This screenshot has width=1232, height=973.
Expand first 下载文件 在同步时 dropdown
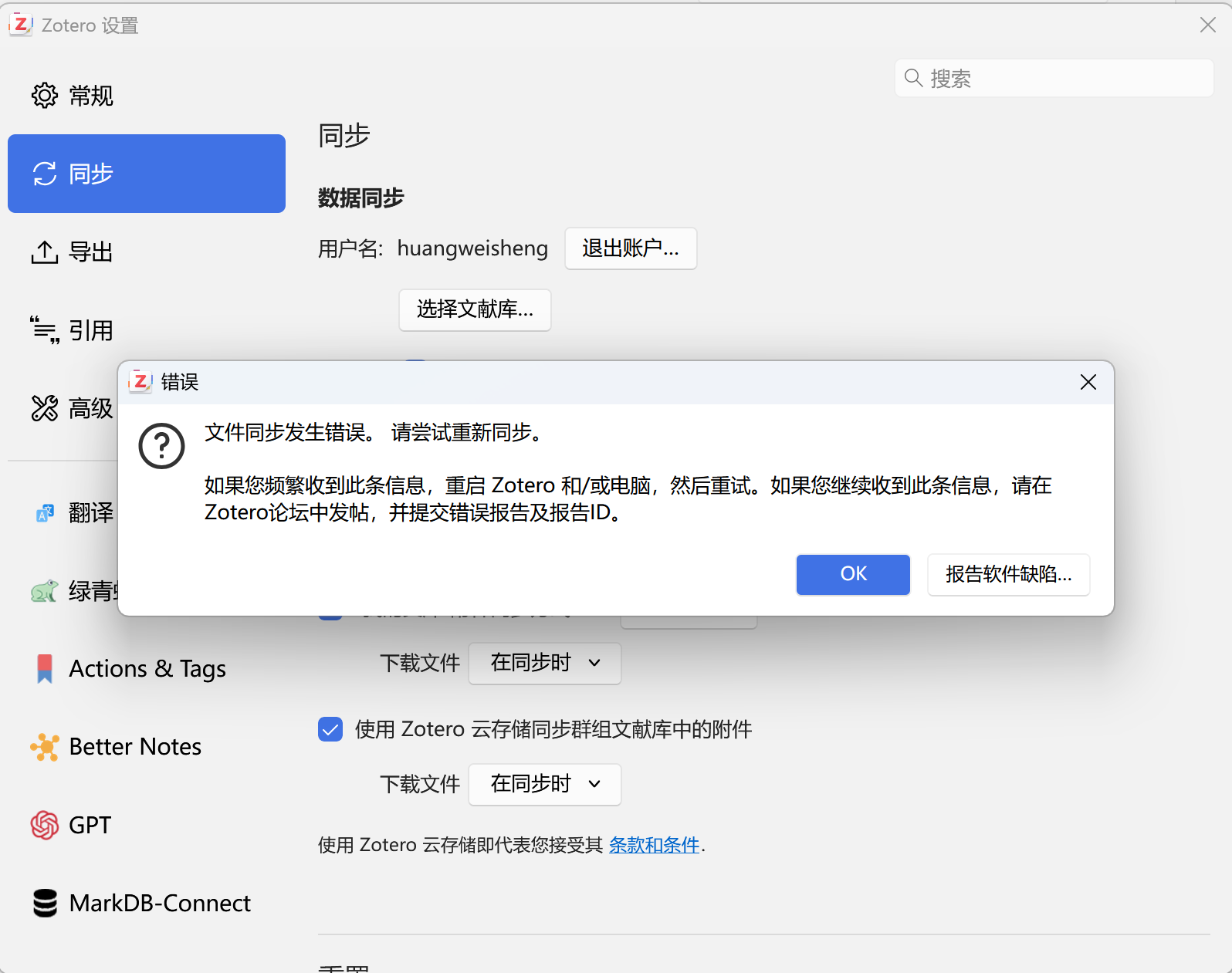tap(545, 663)
